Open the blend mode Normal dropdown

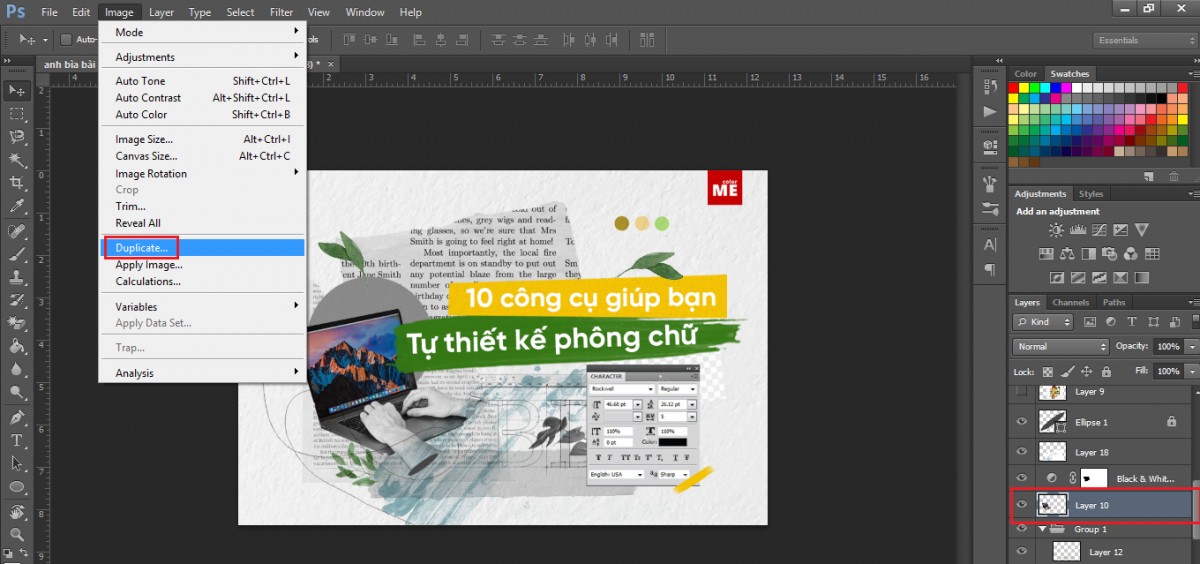tap(1060, 346)
